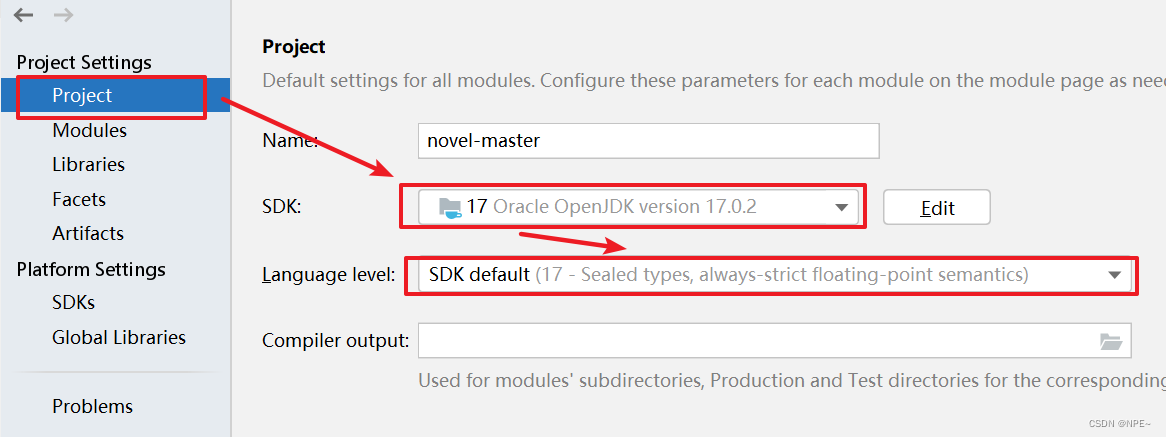Click the Edit button beside SDK
The height and width of the screenshot is (437, 1166).
[936, 207]
